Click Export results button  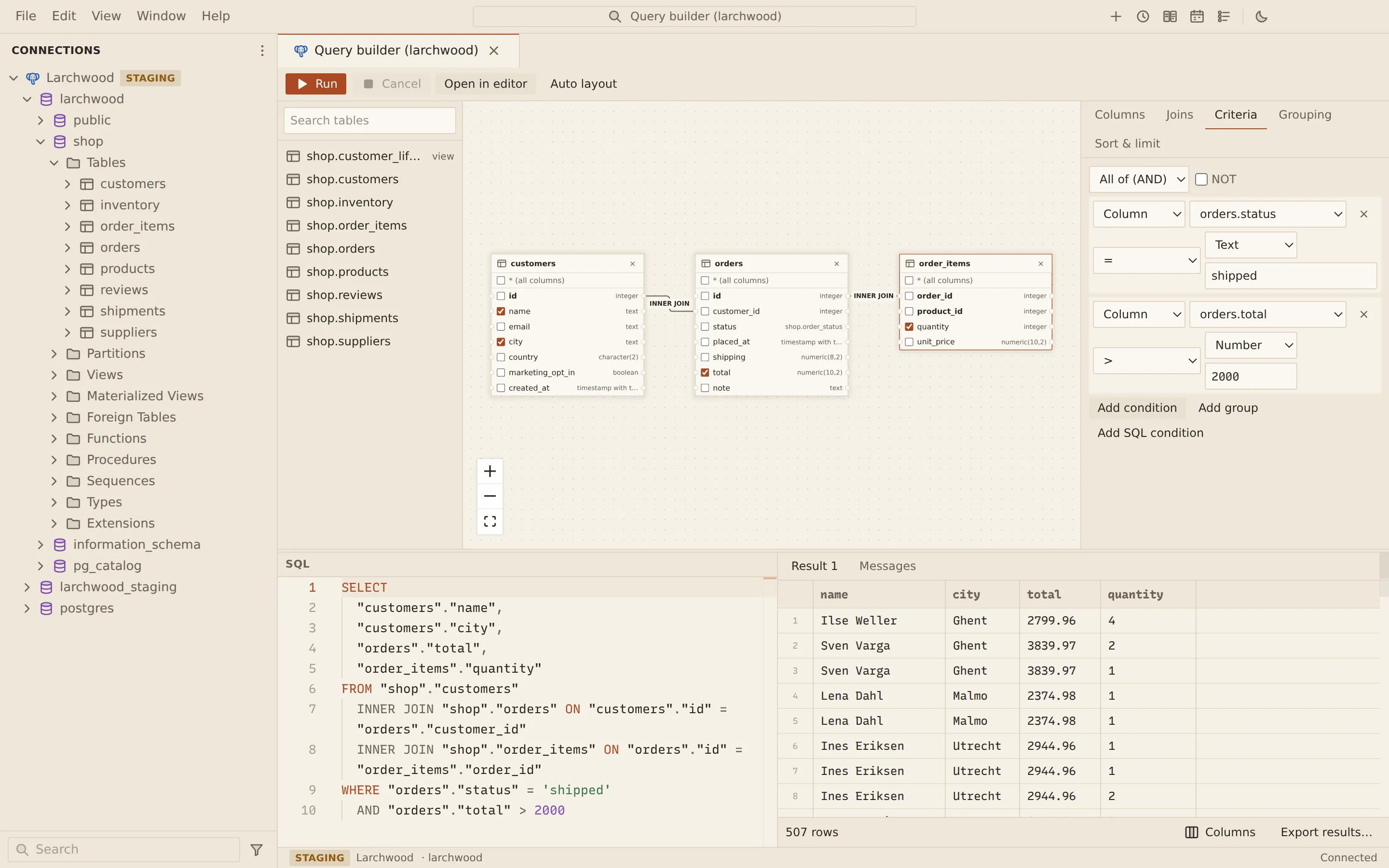pos(1326,832)
